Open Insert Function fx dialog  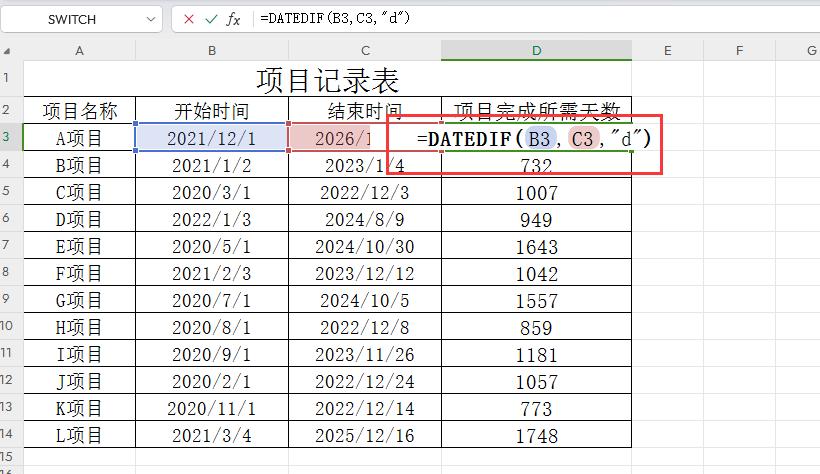tap(233, 19)
